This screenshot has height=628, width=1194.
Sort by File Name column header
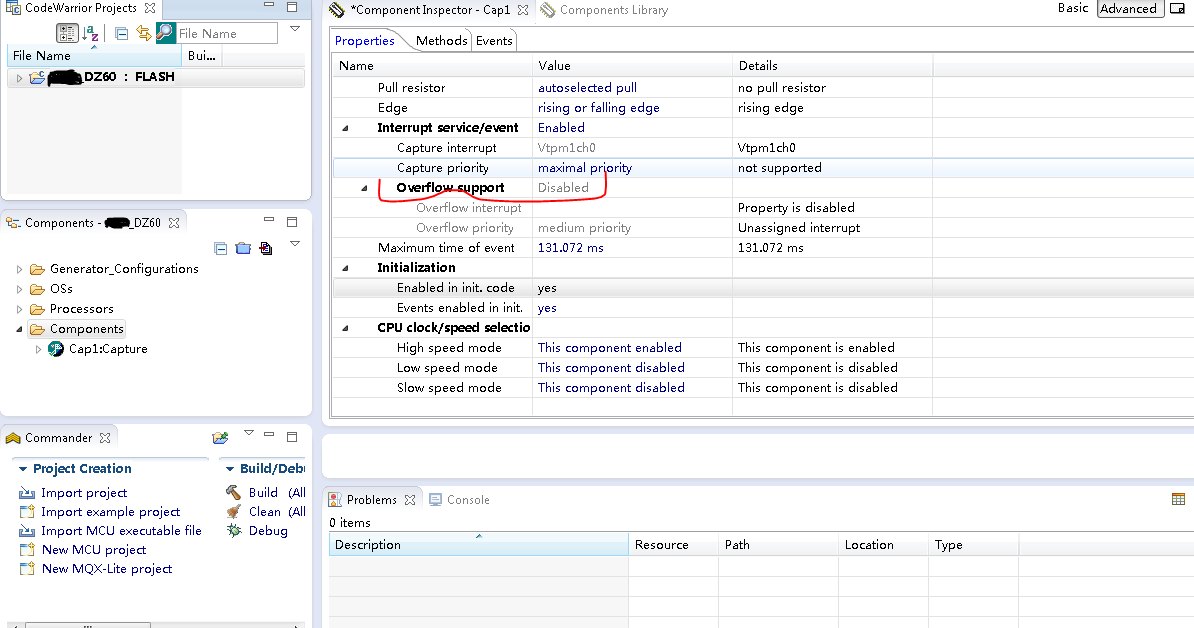(94, 56)
